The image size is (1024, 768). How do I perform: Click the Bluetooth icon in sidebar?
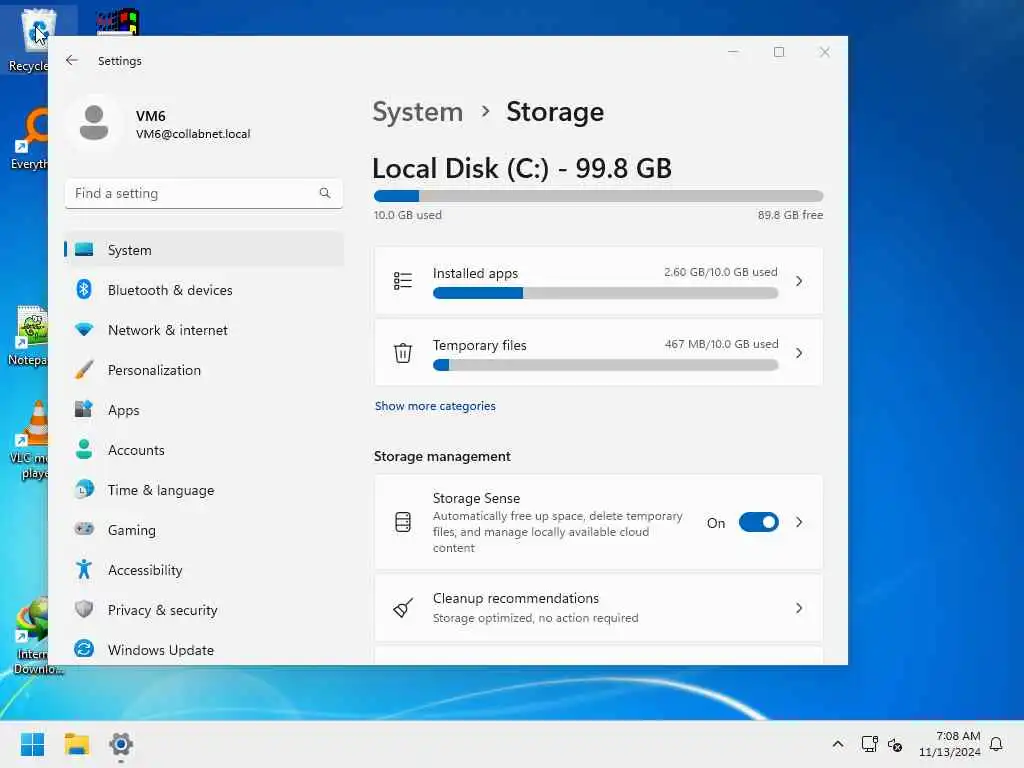(x=84, y=289)
